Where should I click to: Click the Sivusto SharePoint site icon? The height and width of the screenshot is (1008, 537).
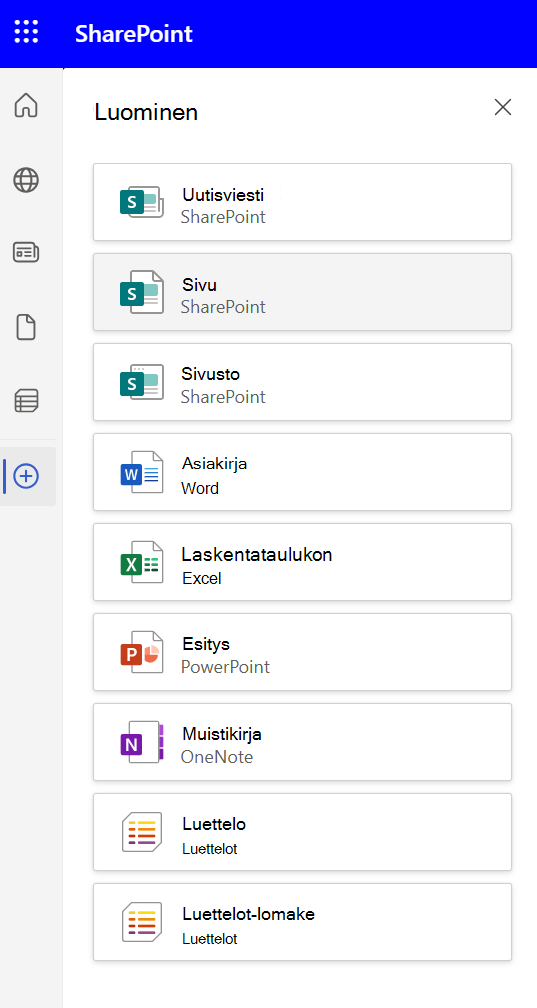click(142, 382)
